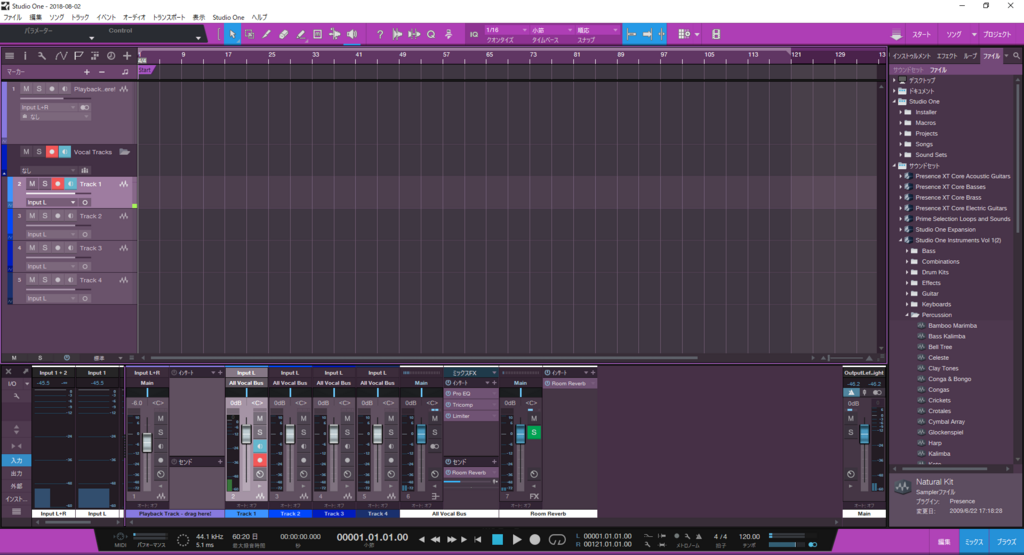Toggle the Loop button in transport
Screen dimensions: 1024x555
click(x=557, y=539)
